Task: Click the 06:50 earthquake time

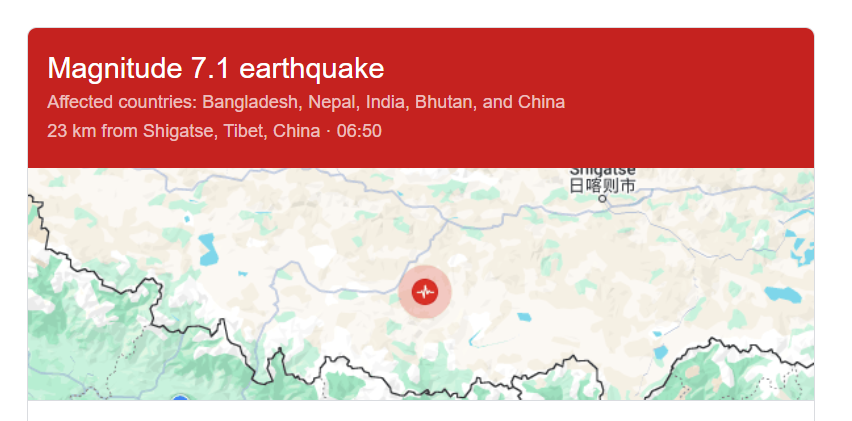Action: pos(359,131)
